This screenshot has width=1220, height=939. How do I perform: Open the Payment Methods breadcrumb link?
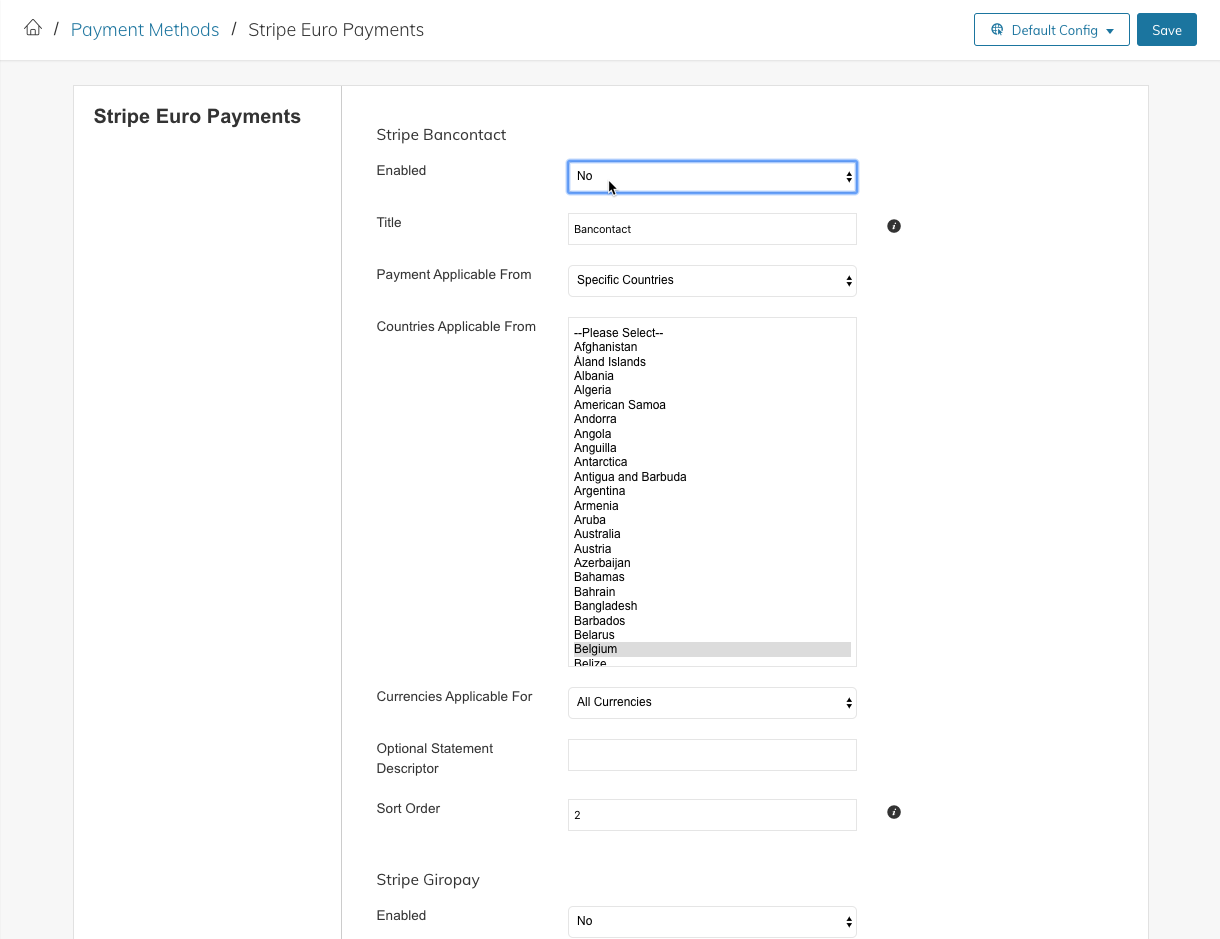(145, 30)
